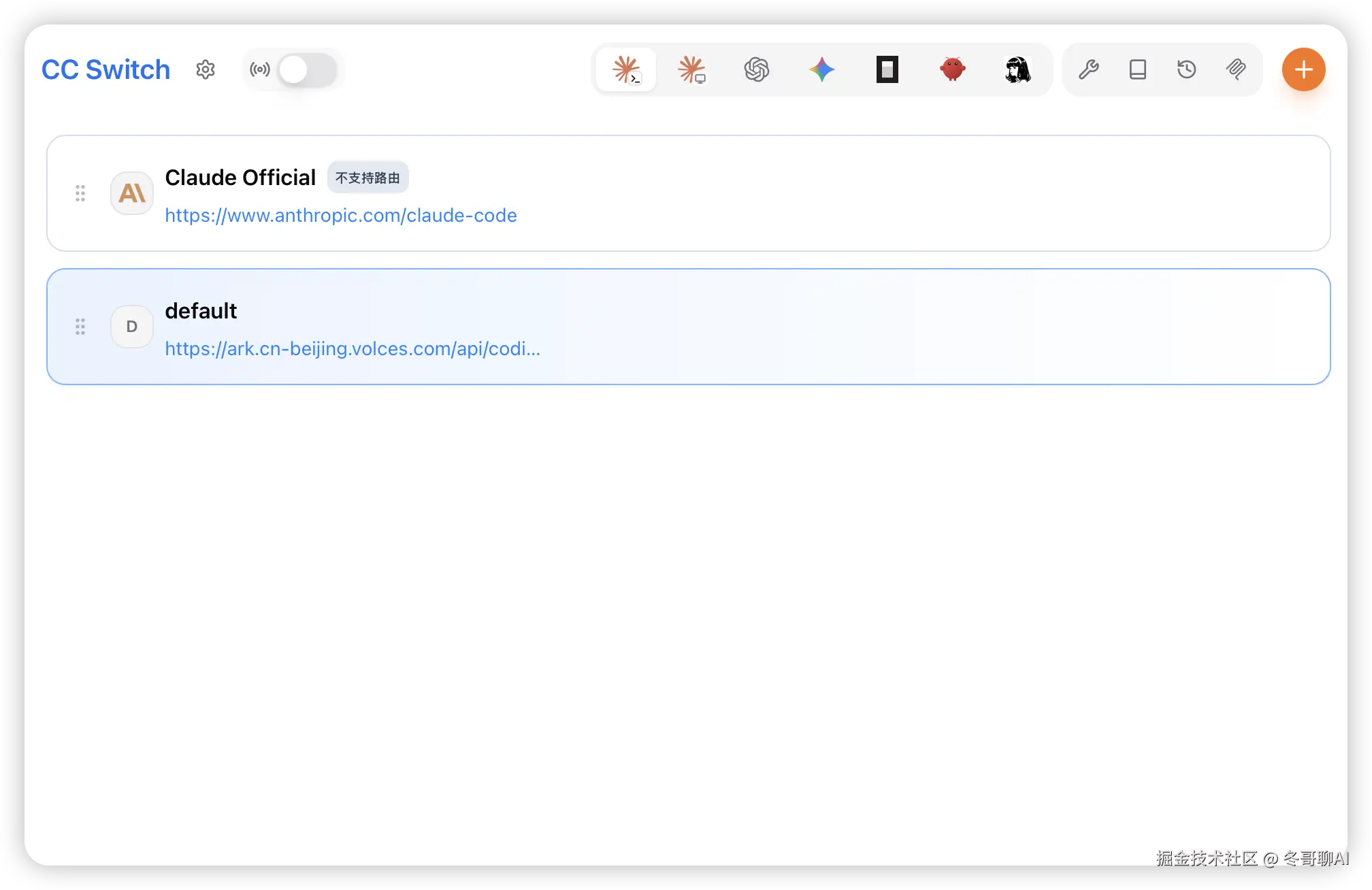Screen dimensions: 1372x890
Task: Toggle the proxy switch in the header
Action: pos(308,69)
